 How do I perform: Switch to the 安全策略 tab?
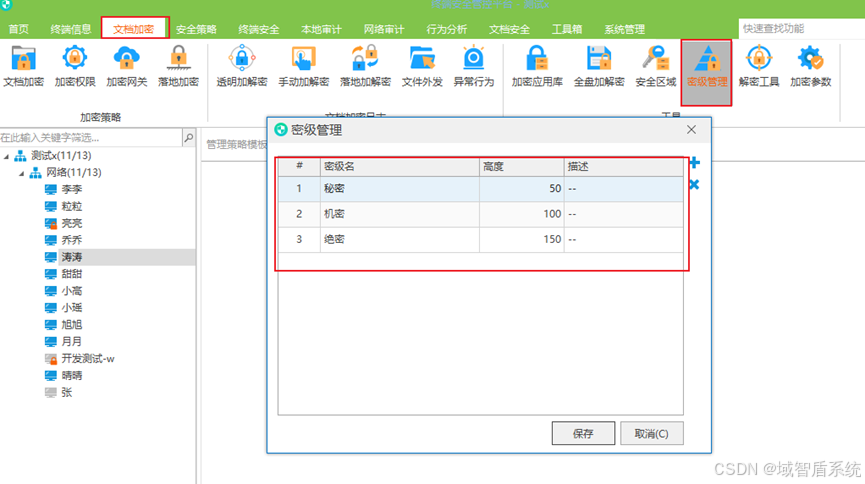196,29
